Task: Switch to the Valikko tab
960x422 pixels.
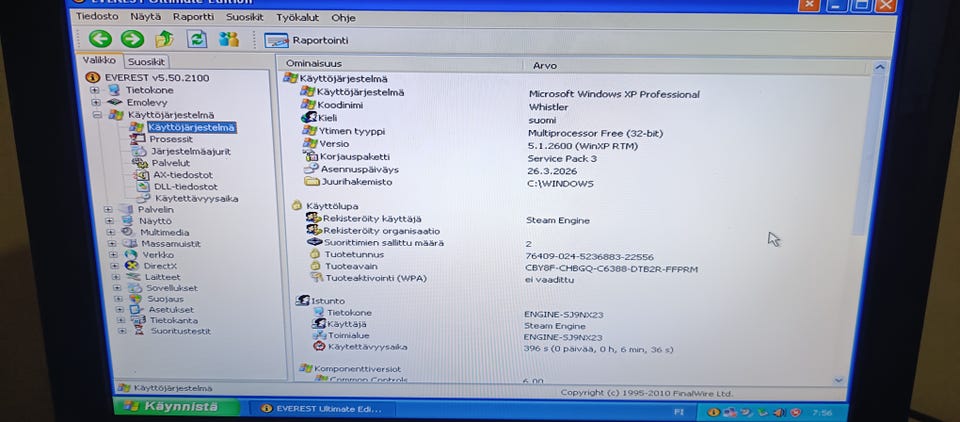Action: click(x=99, y=61)
